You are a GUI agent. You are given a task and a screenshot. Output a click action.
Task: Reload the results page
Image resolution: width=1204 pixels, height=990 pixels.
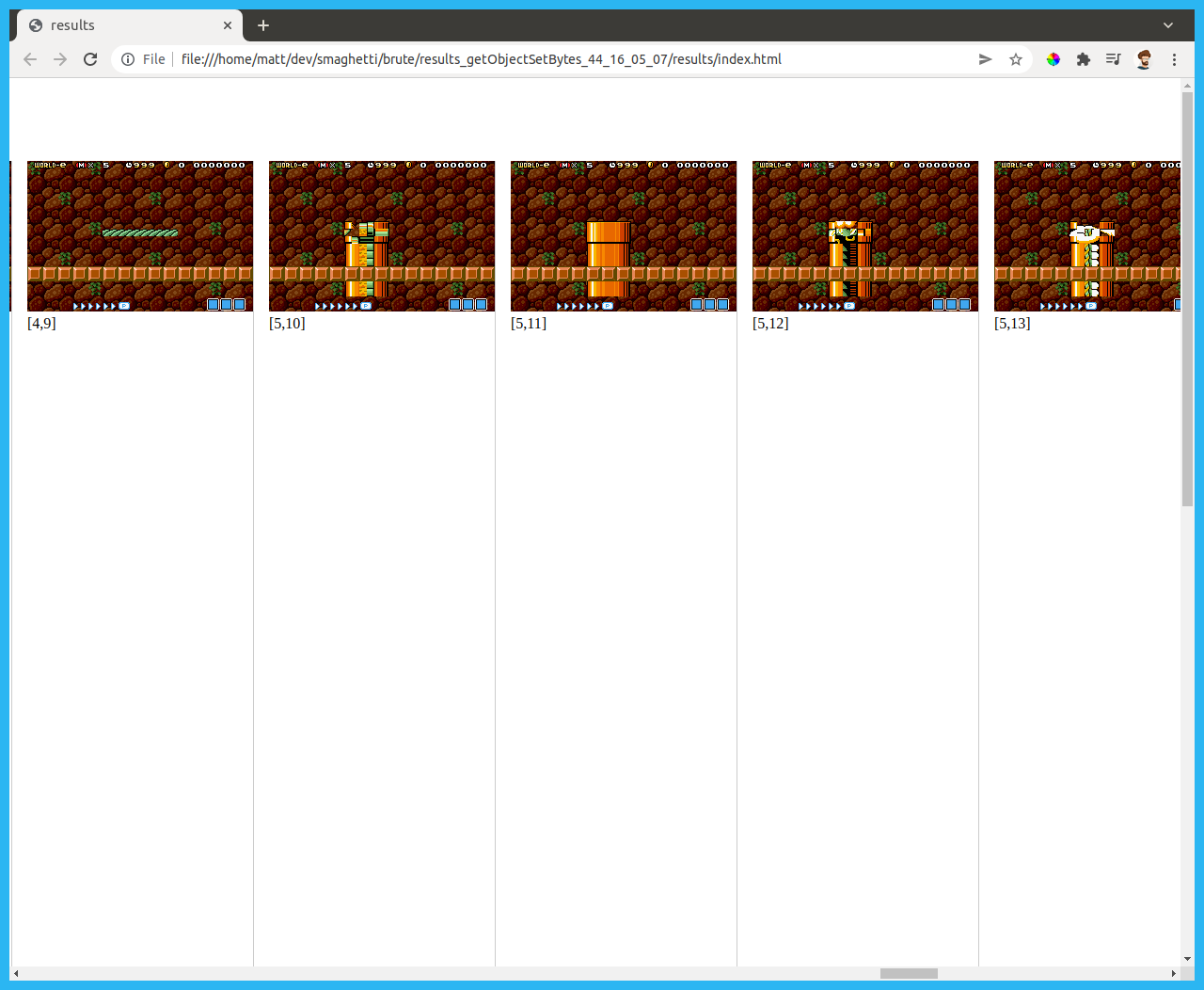coord(90,59)
